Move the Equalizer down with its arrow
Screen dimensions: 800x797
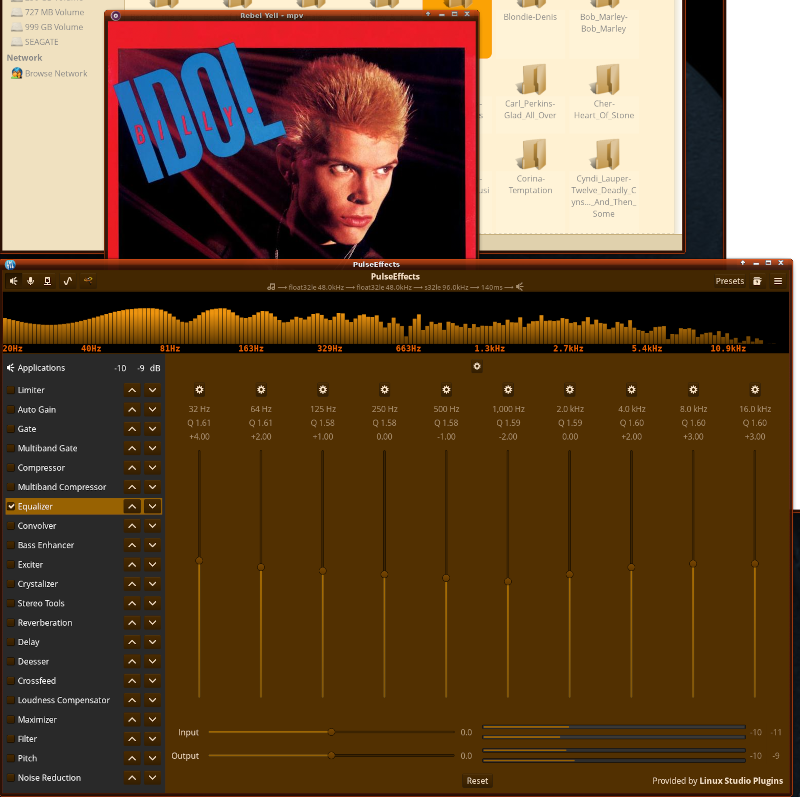152,507
